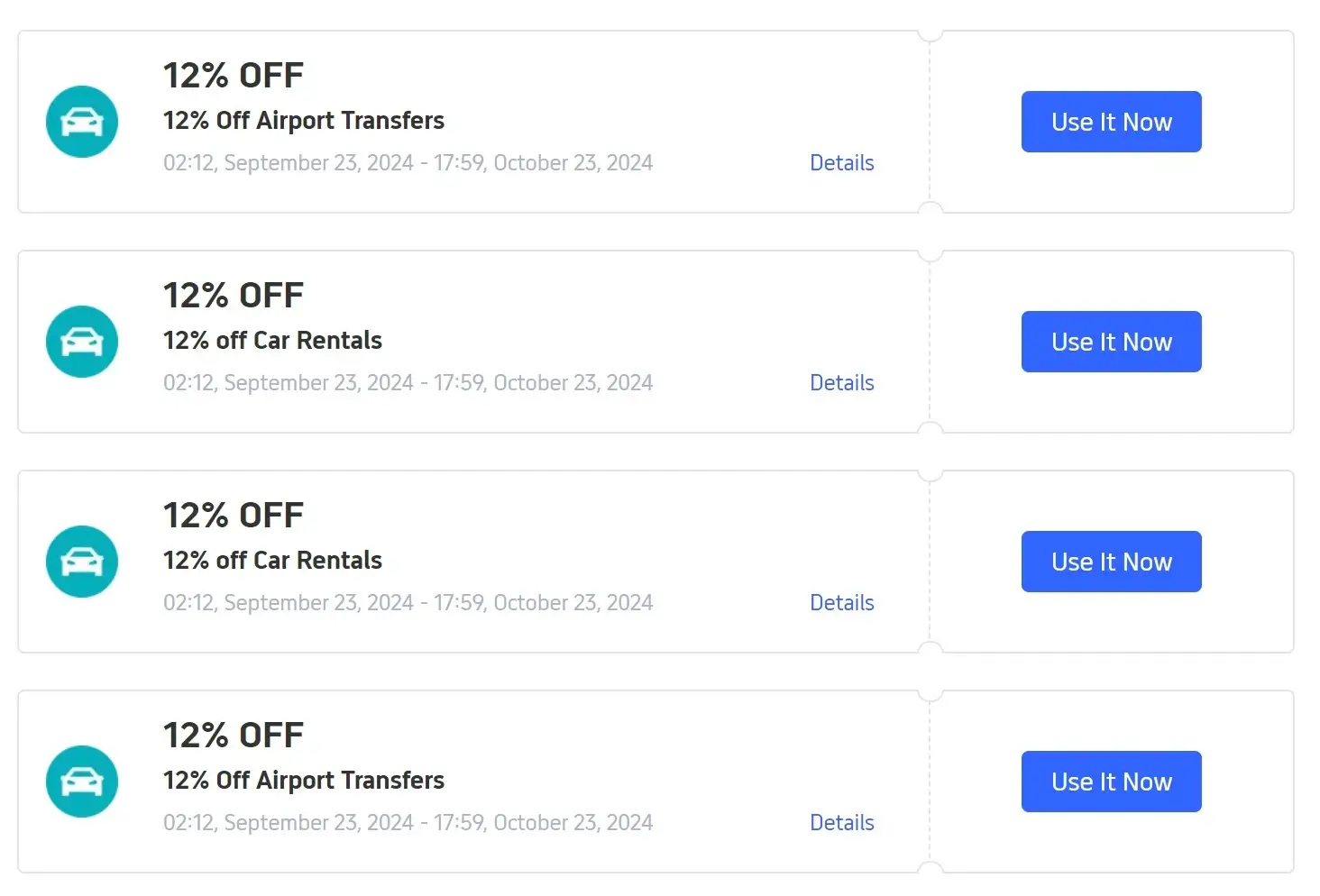Select the first coupon's 12% Off Airport Transfers title
The image size is (1320, 896).
tap(303, 121)
